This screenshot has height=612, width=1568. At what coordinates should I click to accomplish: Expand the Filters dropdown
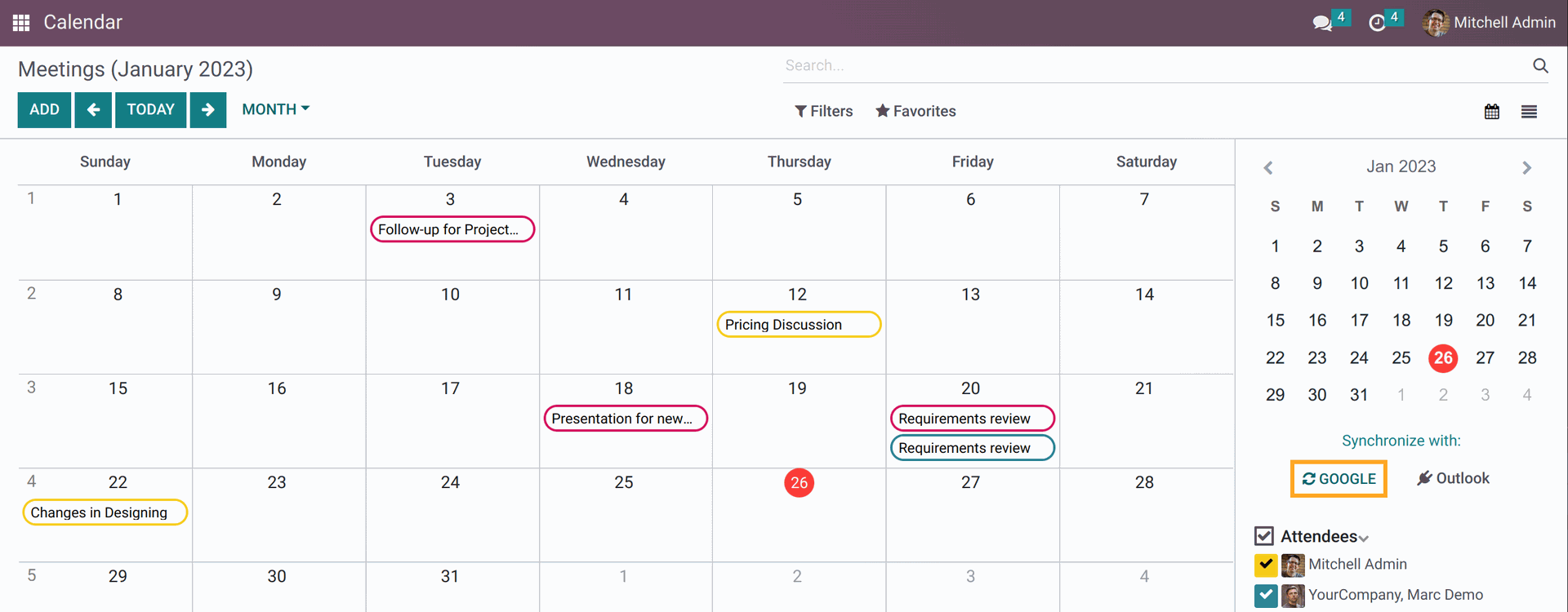[823, 111]
